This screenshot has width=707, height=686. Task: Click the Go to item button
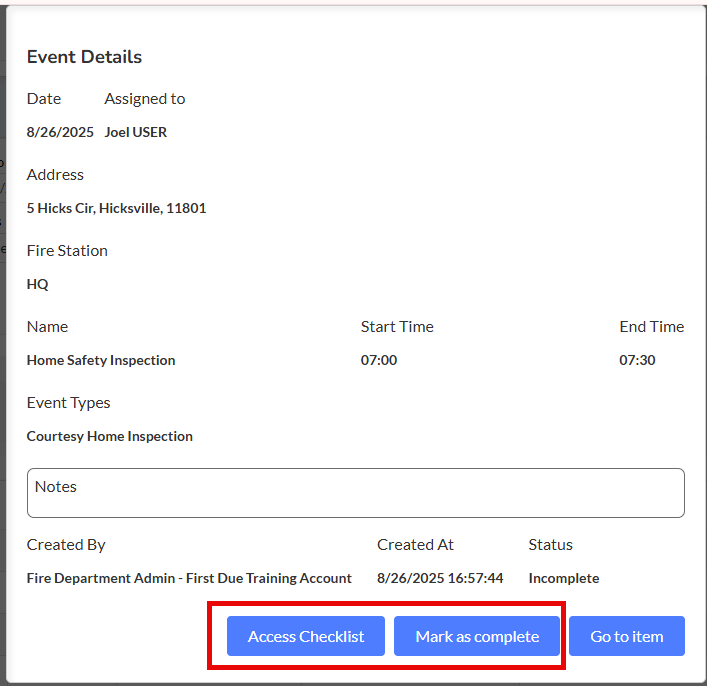tap(626, 636)
